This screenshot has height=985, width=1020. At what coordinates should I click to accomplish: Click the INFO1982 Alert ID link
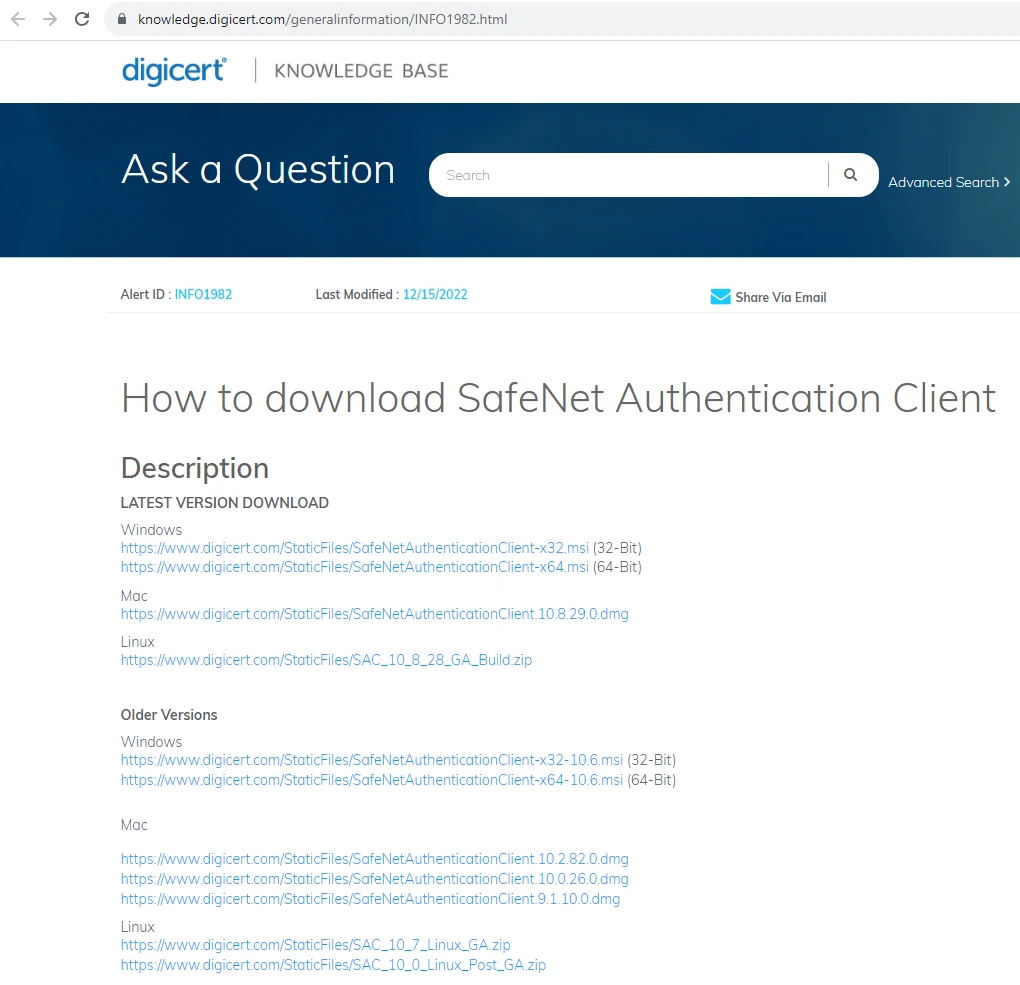click(203, 294)
